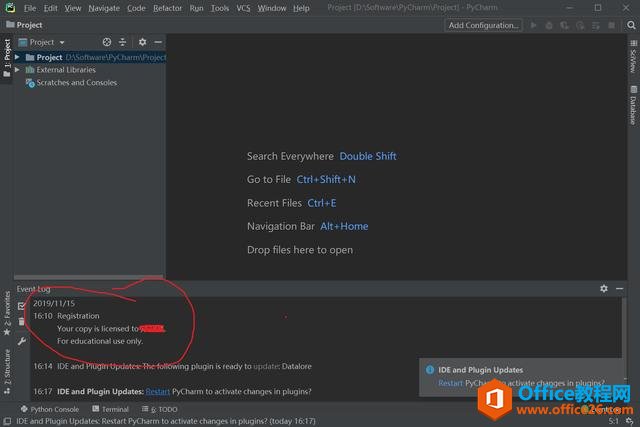
Task: Click the Stop square icon in toolbar
Action: [x=611, y=25]
